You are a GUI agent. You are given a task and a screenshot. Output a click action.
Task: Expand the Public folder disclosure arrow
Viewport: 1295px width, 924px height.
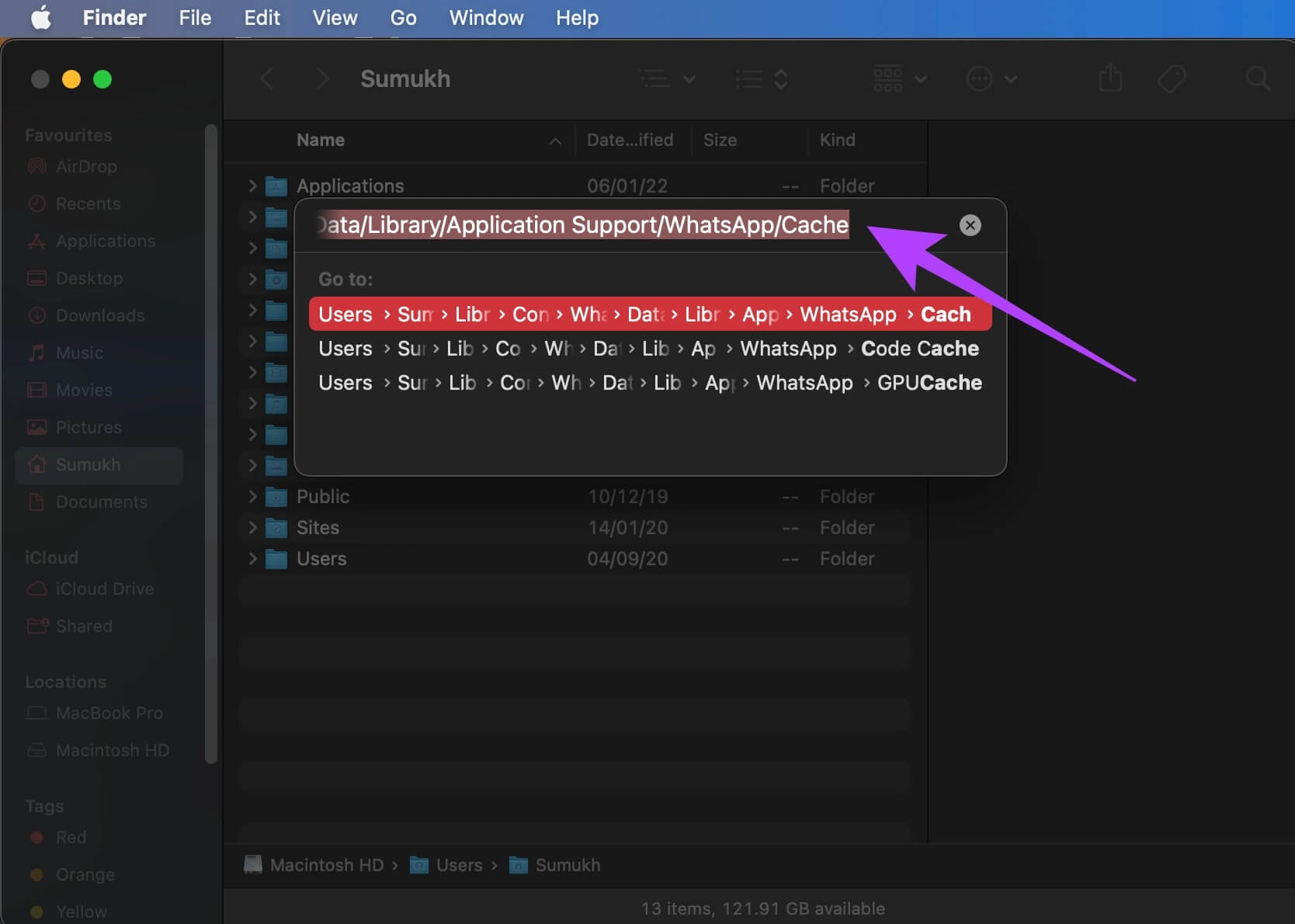tap(252, 496)
